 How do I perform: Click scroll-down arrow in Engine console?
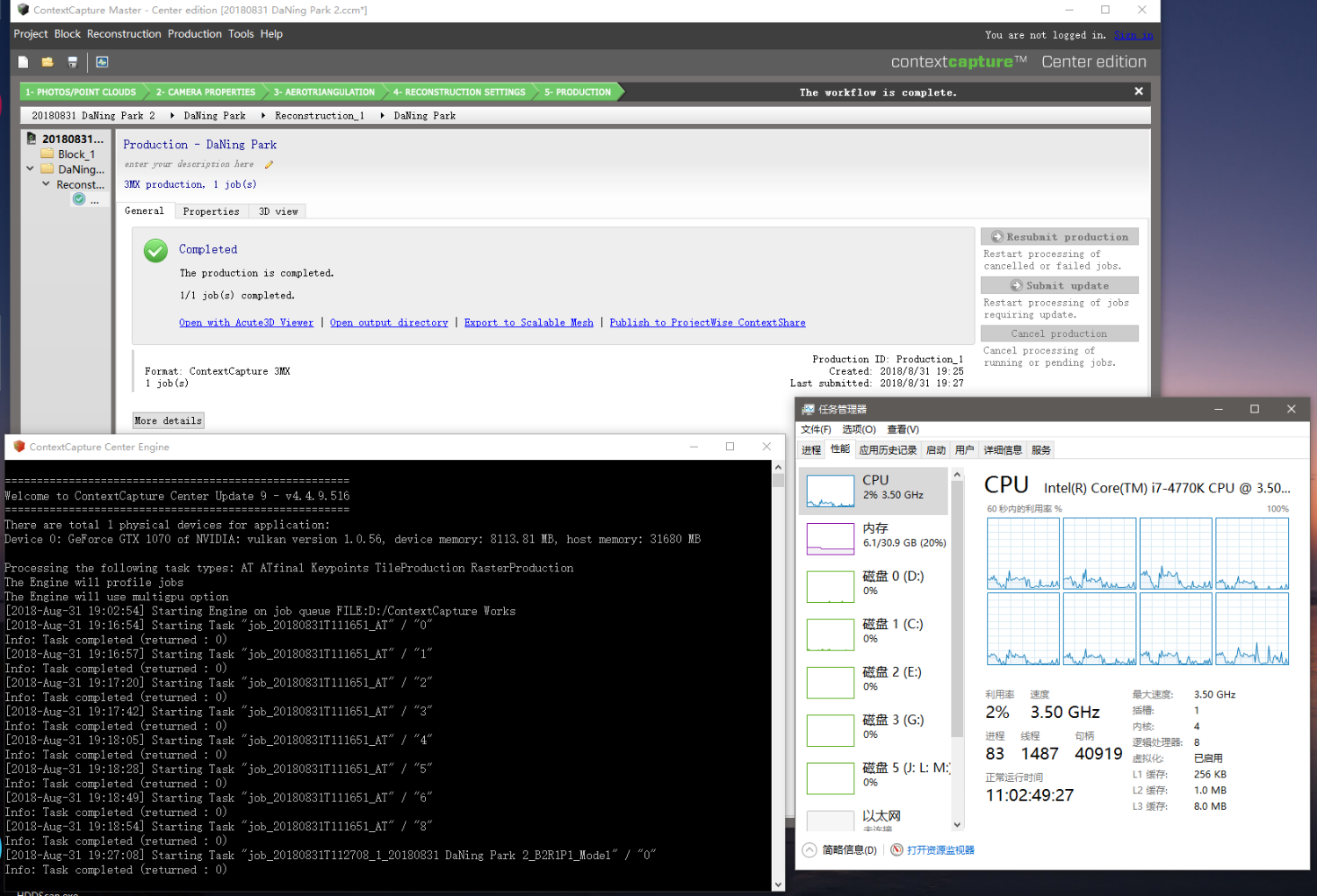(778, 885)
